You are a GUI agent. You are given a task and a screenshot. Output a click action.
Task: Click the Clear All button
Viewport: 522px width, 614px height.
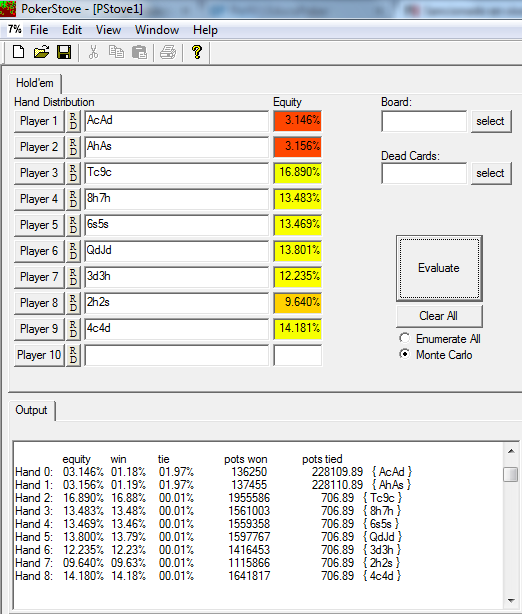[x=439, y=316]
